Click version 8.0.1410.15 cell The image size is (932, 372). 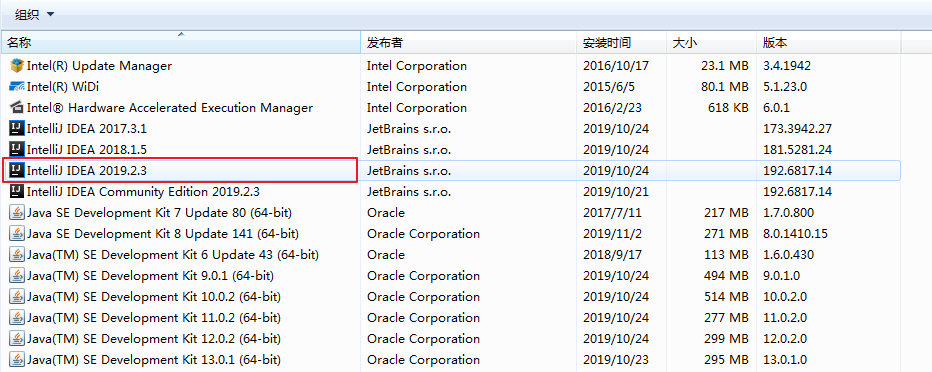pos(795,234)
